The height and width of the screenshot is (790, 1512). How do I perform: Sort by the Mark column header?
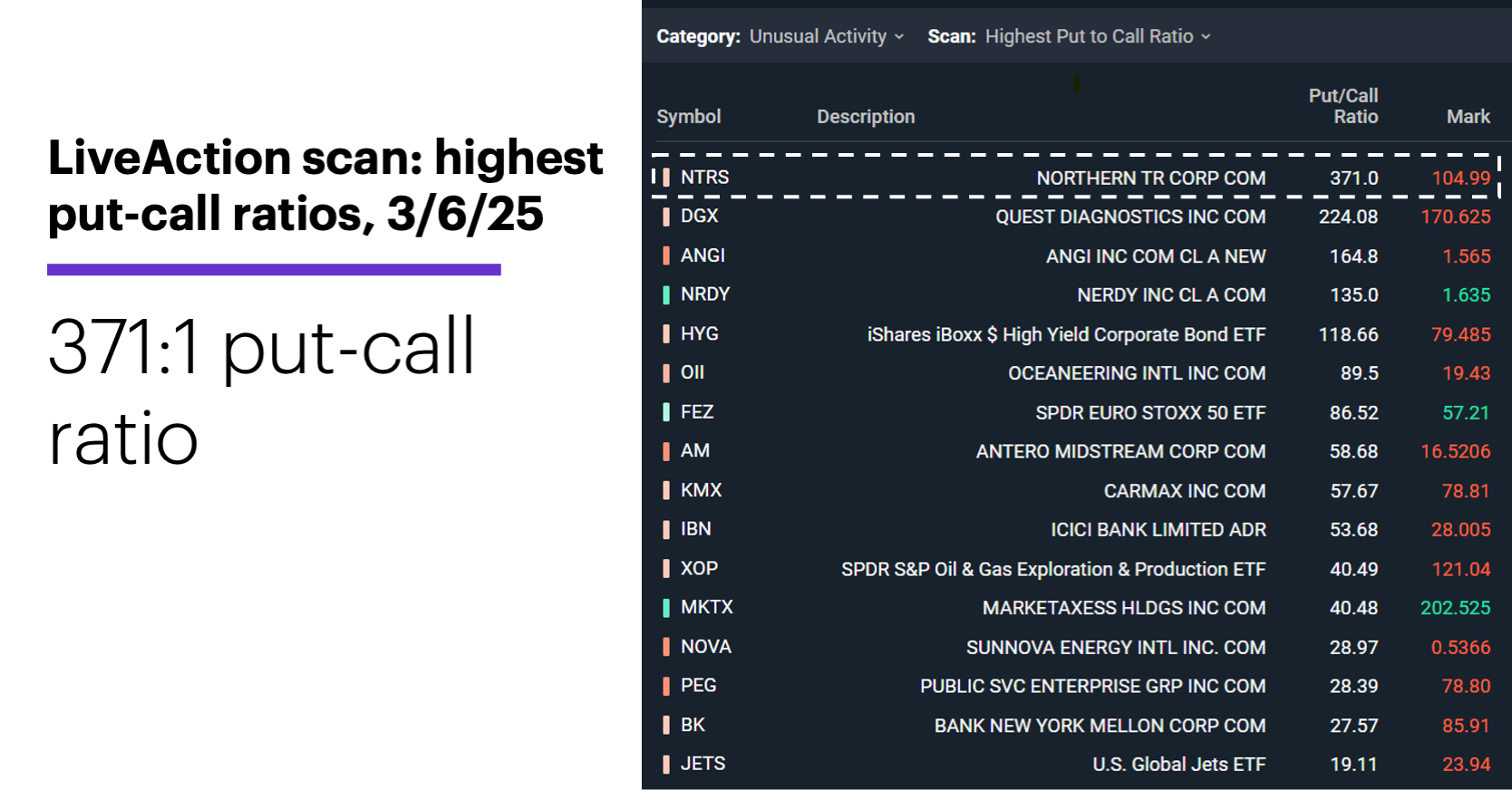click(x=1469, y=116)
